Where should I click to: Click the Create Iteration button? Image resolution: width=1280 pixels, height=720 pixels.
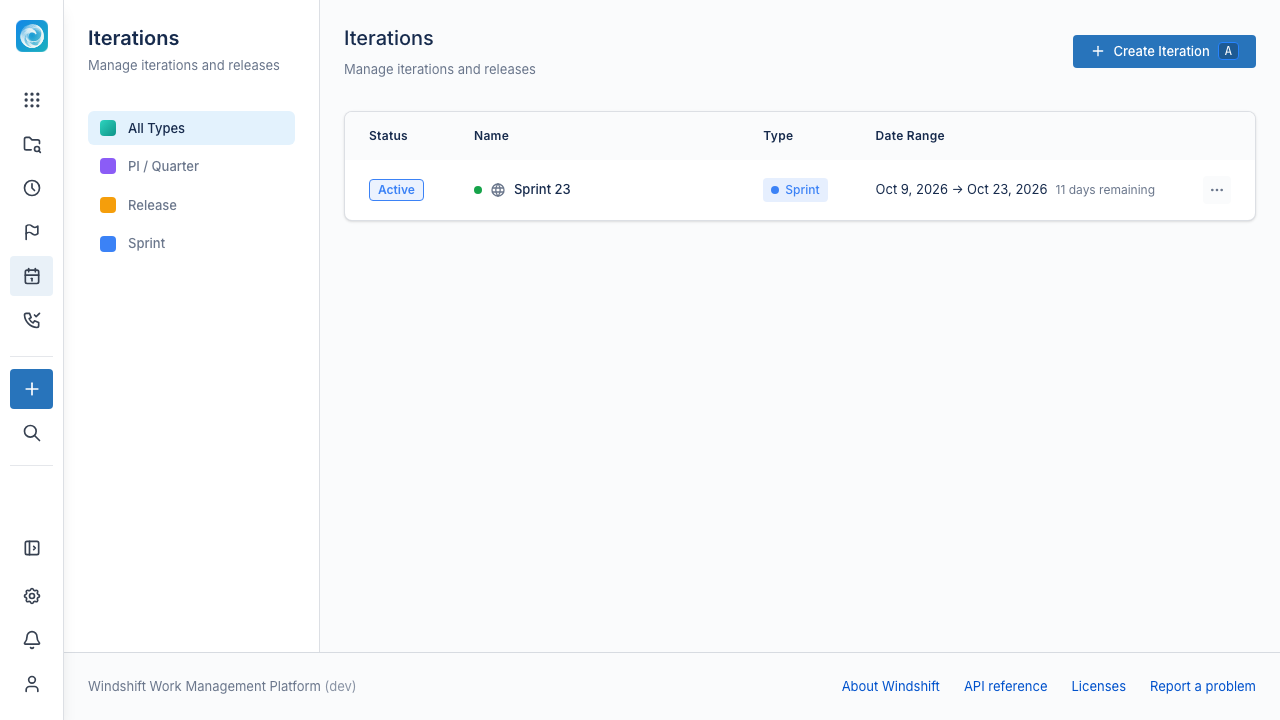pos(1164,51)
